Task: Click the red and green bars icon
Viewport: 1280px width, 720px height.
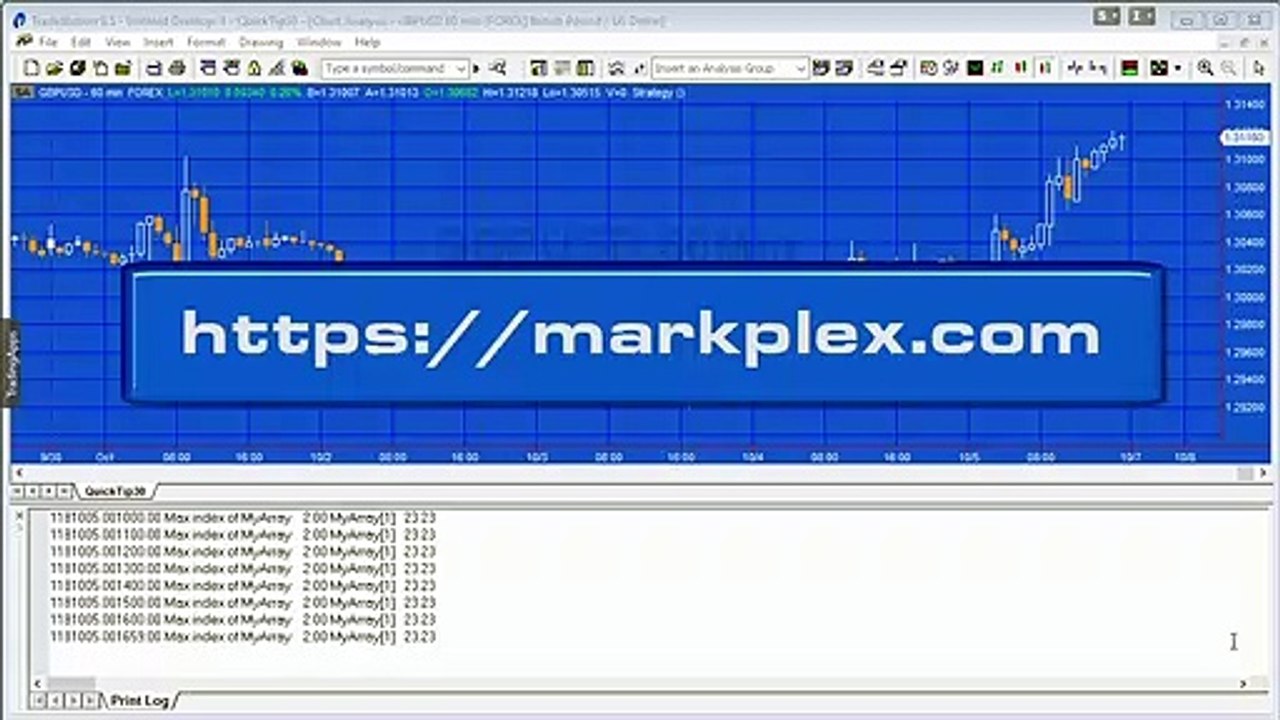Action: pyautogui.click(x=1130, y=68)
